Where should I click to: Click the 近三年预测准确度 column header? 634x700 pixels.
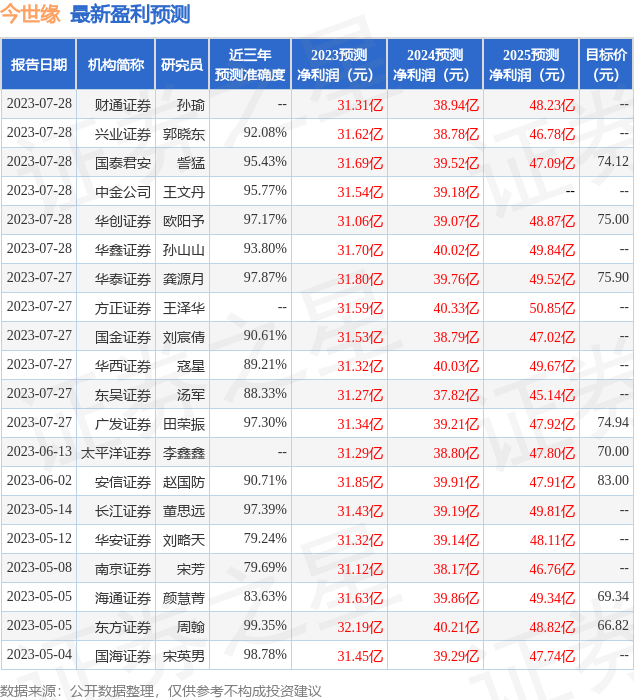tap(250, 64)
